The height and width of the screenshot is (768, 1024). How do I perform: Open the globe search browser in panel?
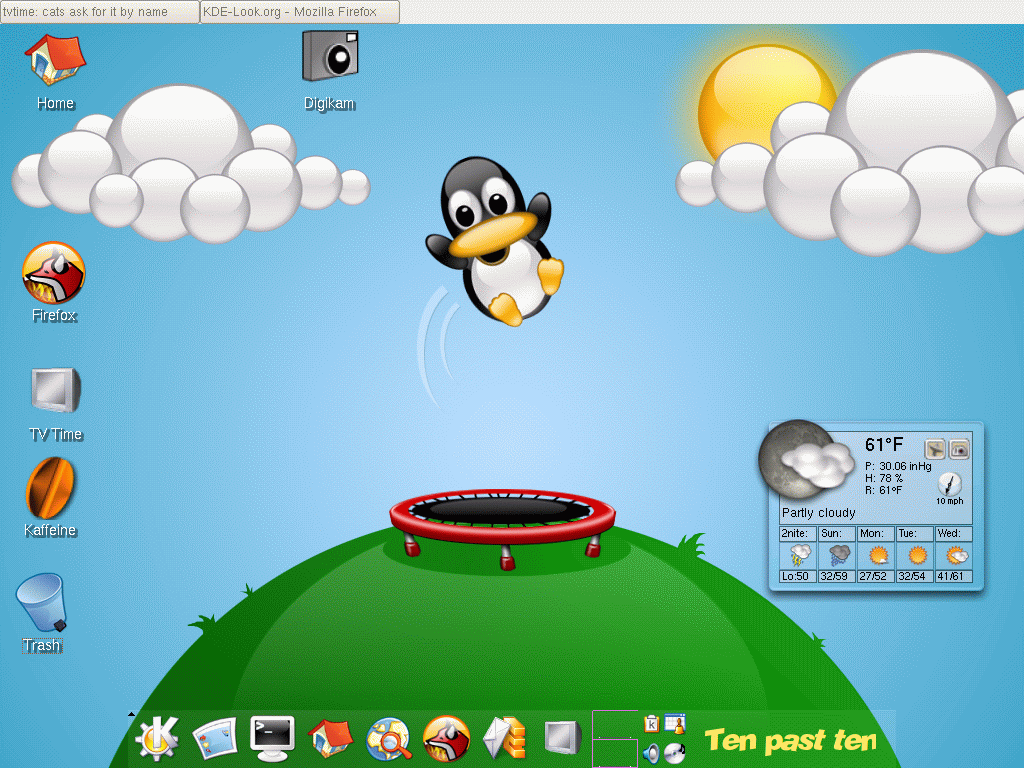point(389,739)
